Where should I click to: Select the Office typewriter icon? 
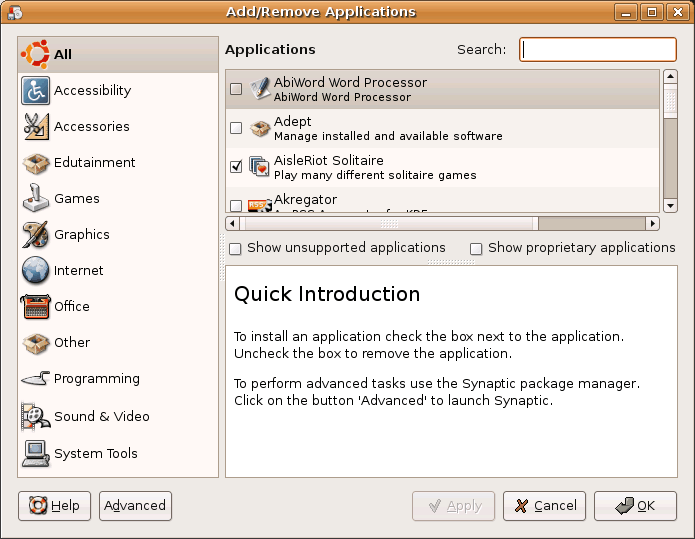click(35, 306)
